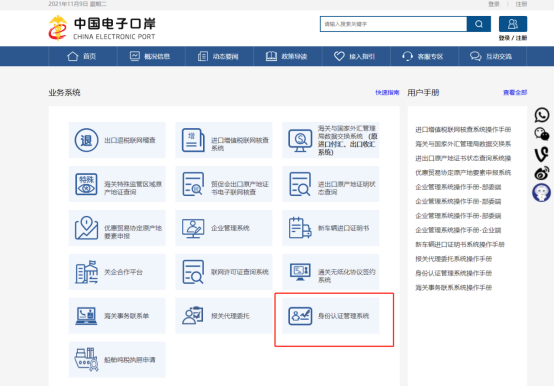Open 优惠贸易协定原产地要素申报系统 manual link

click(x=463, y=173)
